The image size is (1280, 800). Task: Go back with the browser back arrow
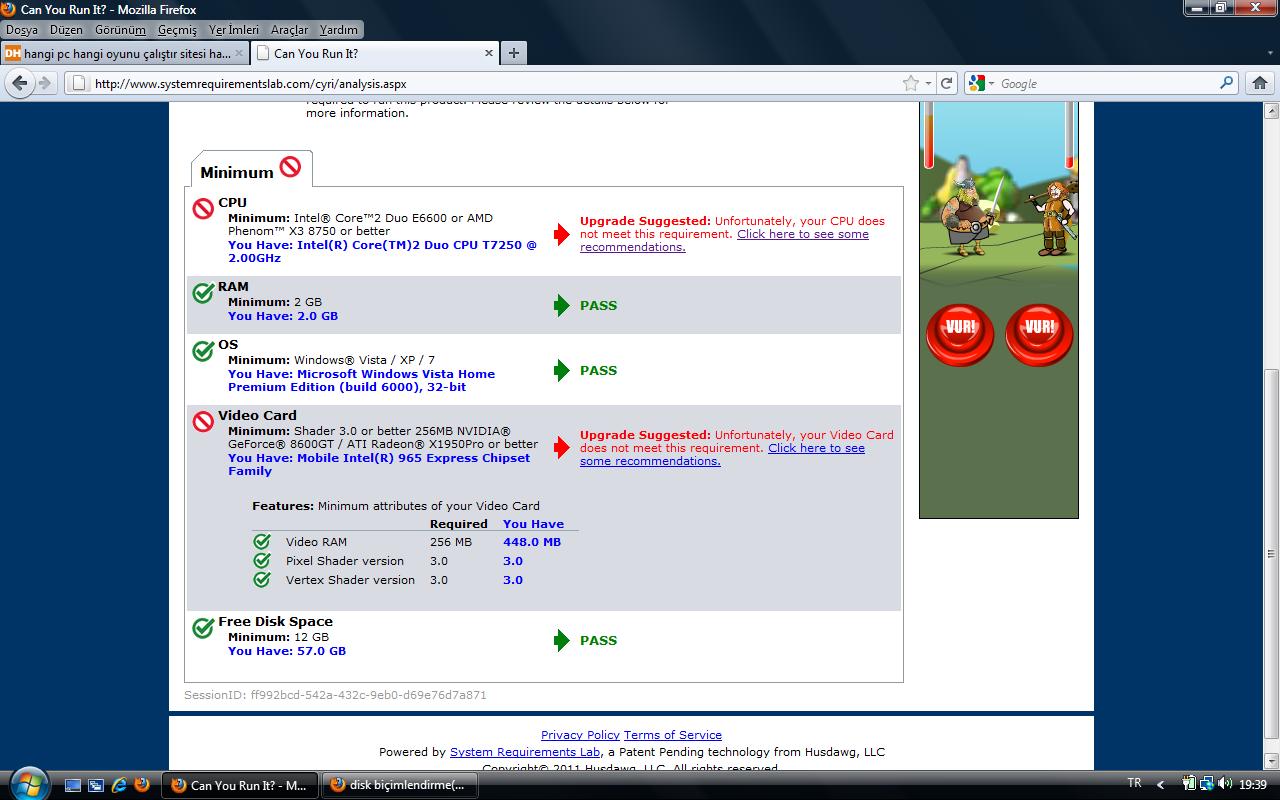tap(19, 84)
